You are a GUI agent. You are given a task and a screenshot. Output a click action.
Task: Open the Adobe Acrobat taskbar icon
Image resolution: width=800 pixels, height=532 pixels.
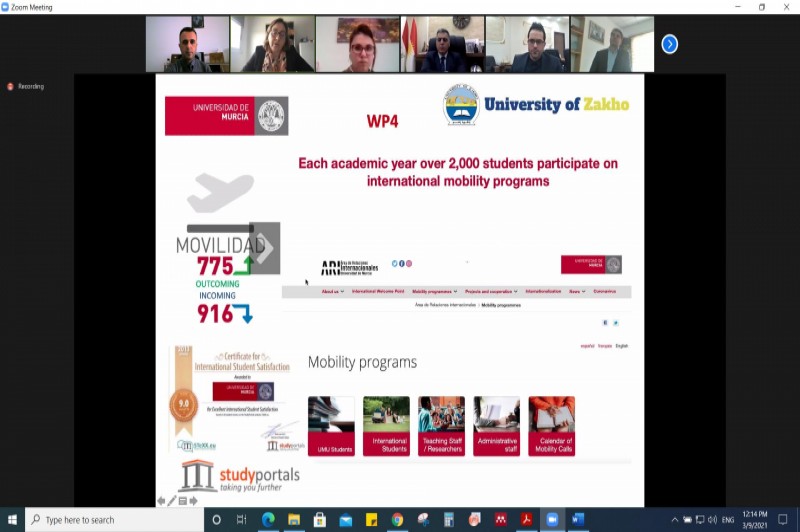(526, 520)
